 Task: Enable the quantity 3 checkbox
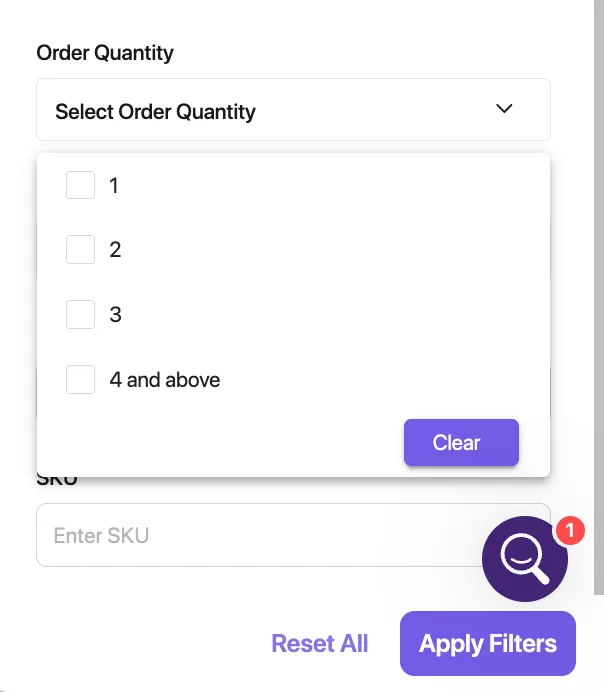coord(80,315)
